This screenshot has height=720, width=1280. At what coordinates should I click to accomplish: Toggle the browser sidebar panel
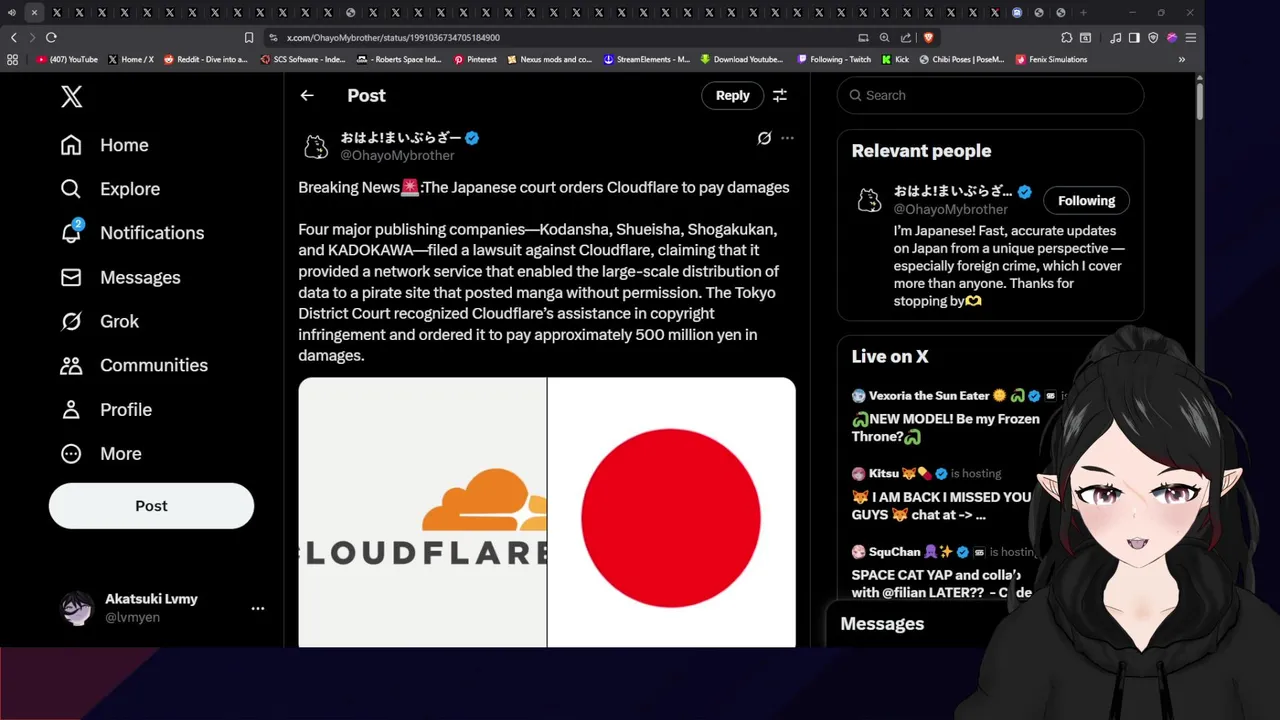tap(1134, 37)
